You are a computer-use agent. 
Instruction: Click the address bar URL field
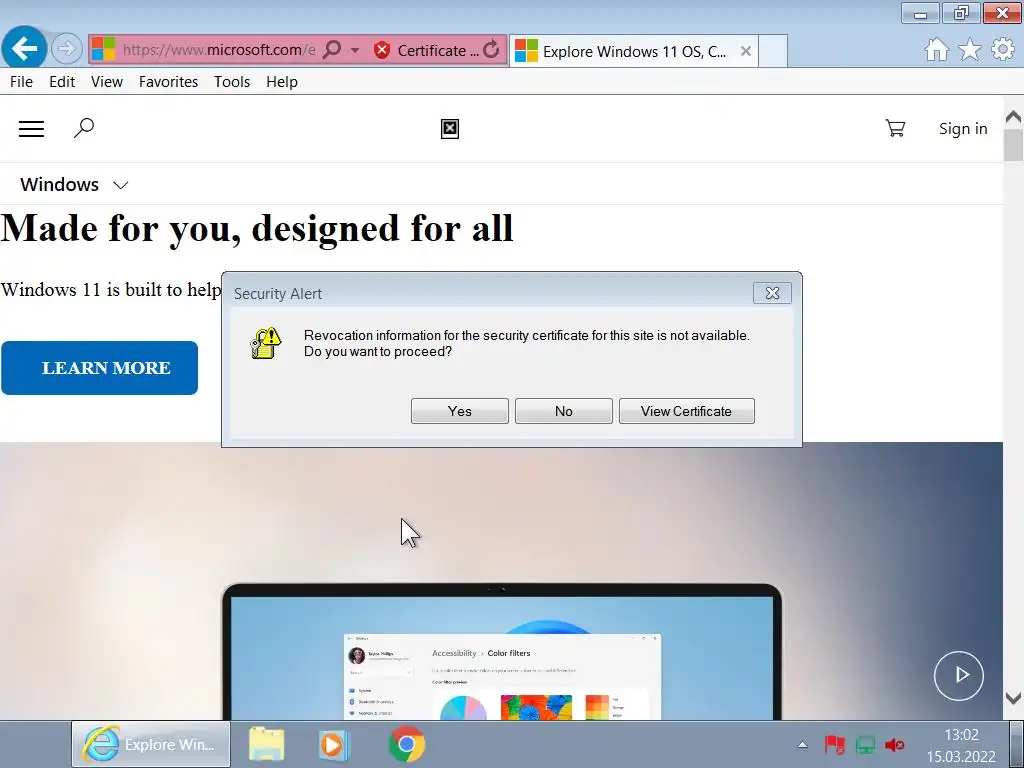pos(219,50)
